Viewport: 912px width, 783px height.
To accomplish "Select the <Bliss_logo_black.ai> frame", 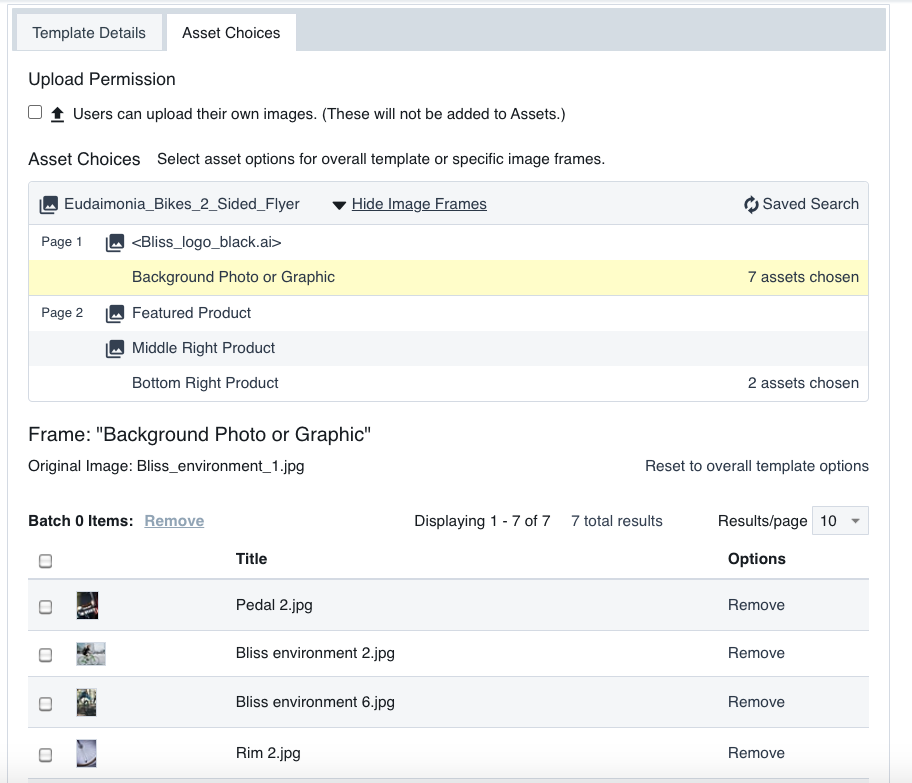I will [x=448, y=243].
